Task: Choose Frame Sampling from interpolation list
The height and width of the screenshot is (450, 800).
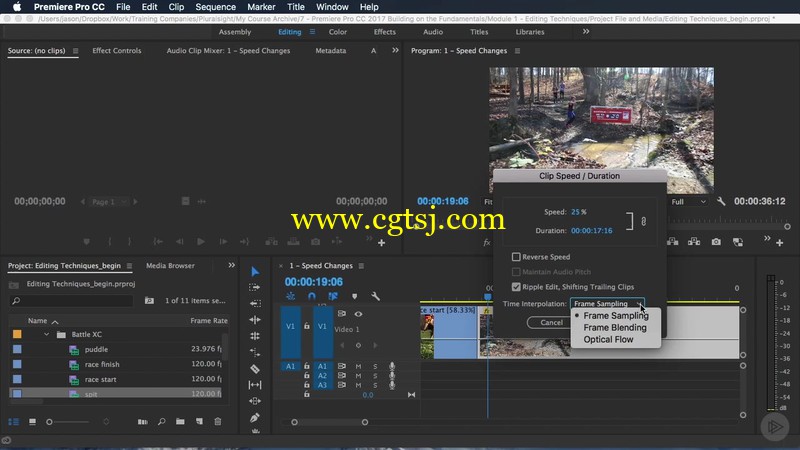Action: 616,315
